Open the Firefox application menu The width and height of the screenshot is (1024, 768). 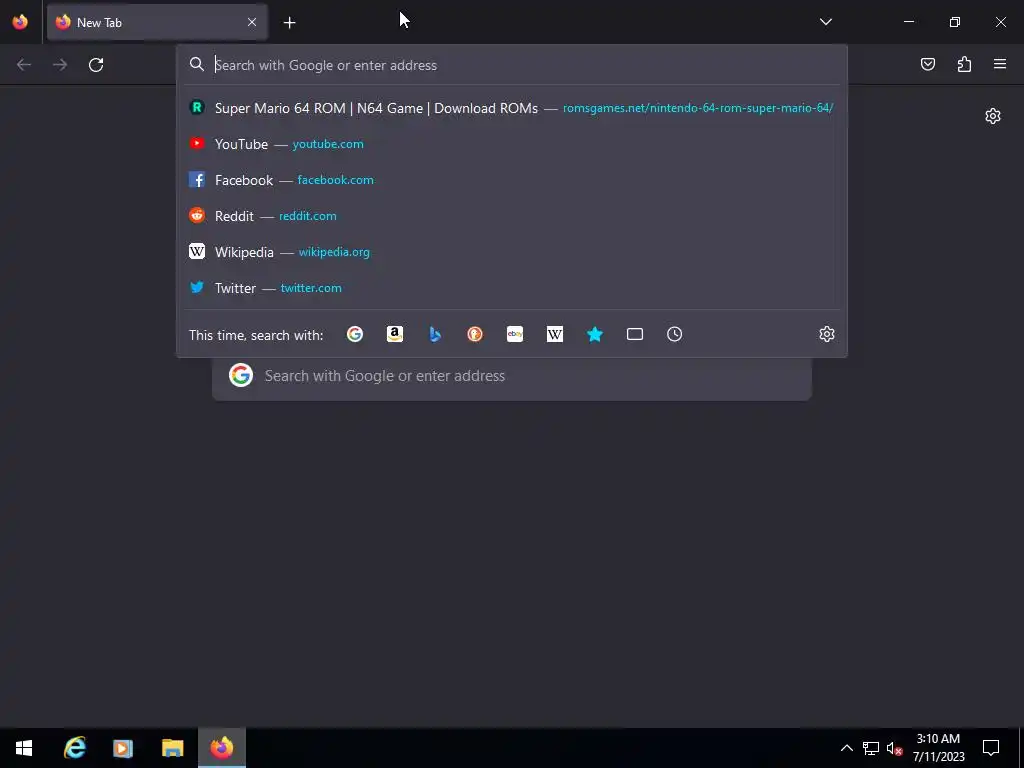pos(1000,64)
